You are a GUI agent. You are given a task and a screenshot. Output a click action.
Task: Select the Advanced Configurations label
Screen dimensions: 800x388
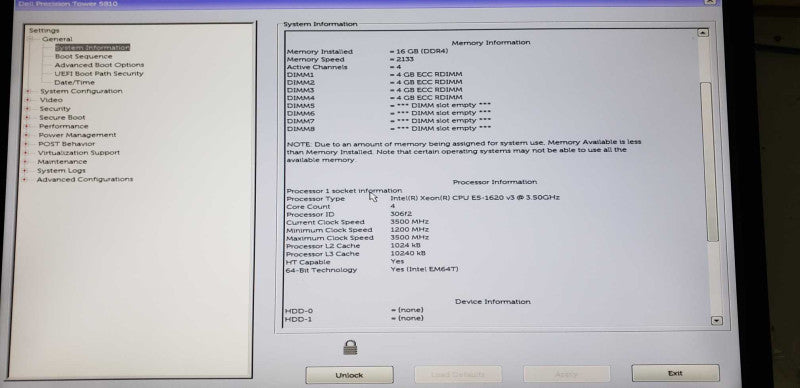[85, 179]
